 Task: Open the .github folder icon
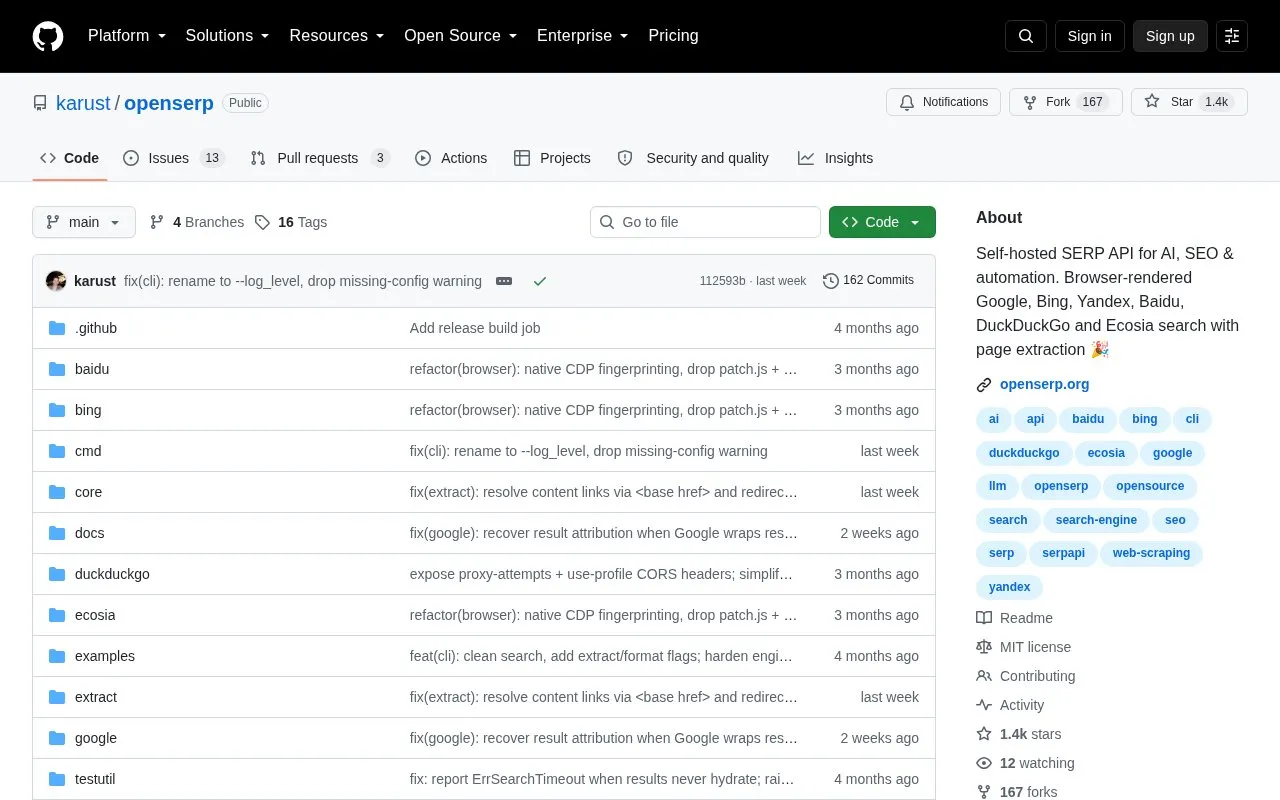click(x=57, y=328)
